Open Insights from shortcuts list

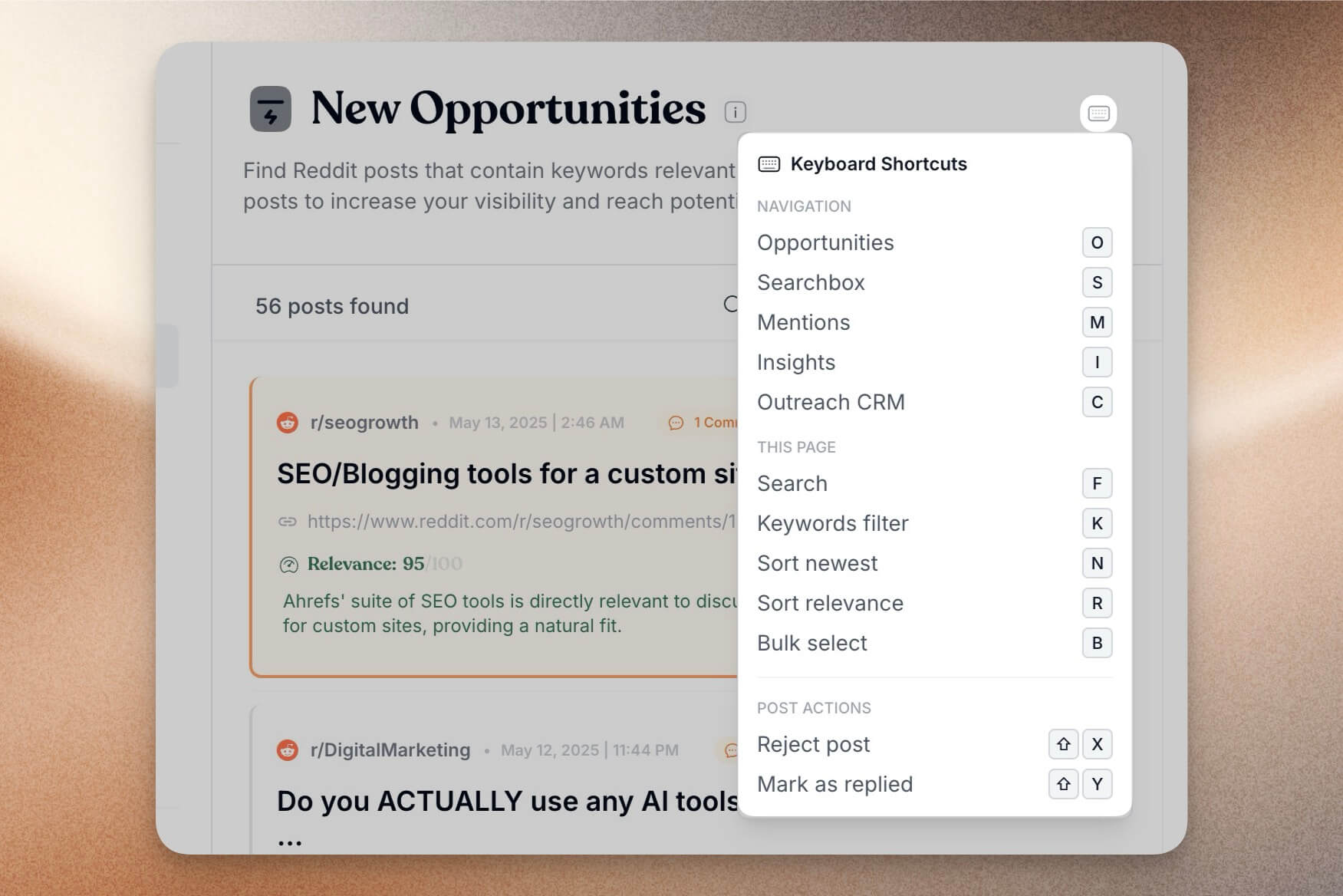click(x=795, y=362)
